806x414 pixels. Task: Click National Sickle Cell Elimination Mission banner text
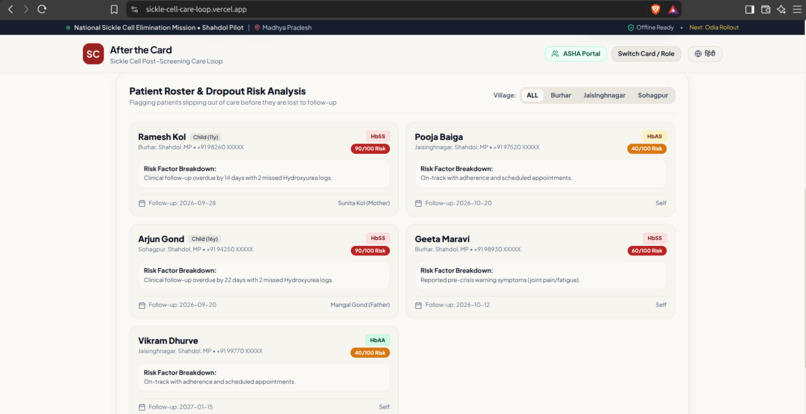pyautogui.click(x=159, y=28)
